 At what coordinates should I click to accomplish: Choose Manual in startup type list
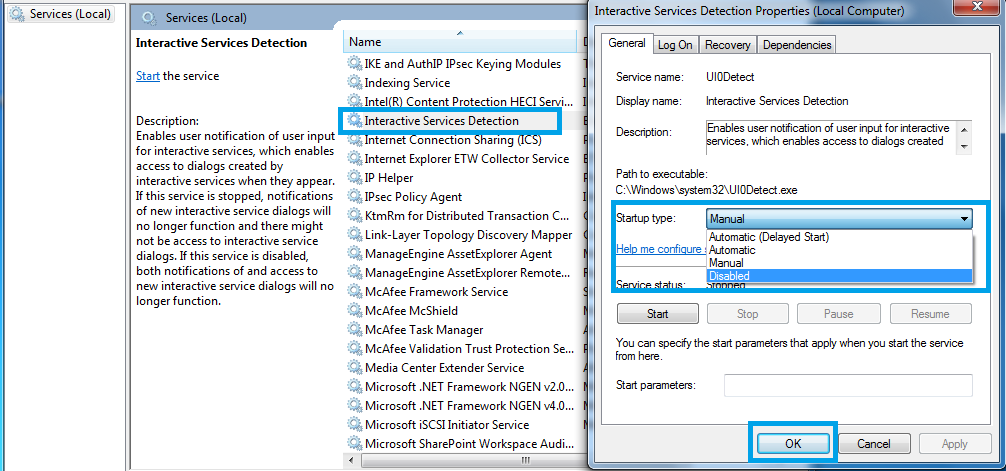click(x=840, y=263)
